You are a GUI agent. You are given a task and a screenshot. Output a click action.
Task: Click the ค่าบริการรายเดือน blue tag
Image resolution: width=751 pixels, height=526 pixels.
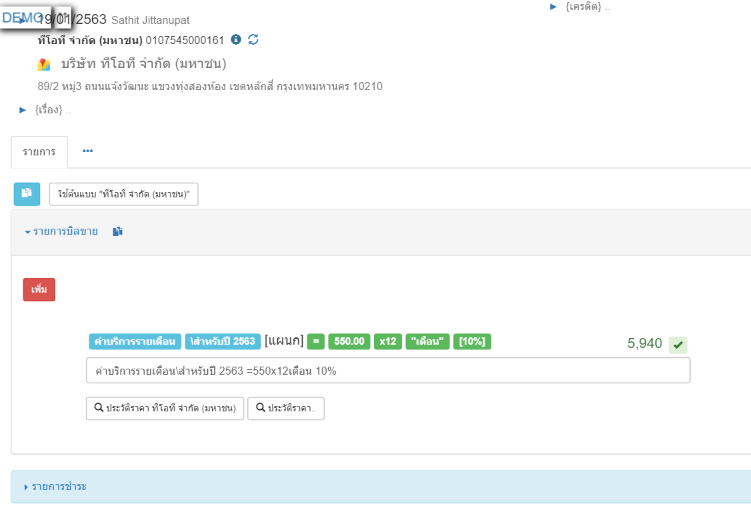pyautogui.click(x=133, y=341)
